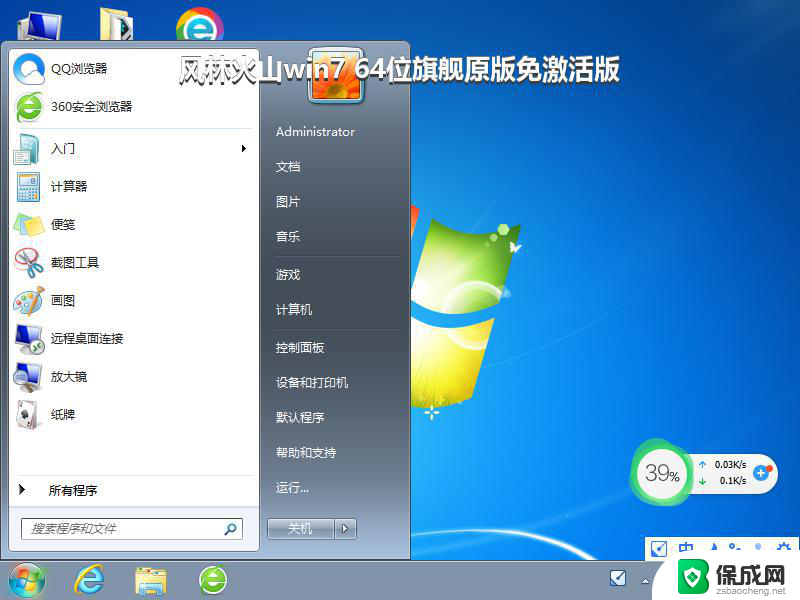Click the Windows Start orb
Viewport: 800px width, 600px height.
[x=27, y=580]
